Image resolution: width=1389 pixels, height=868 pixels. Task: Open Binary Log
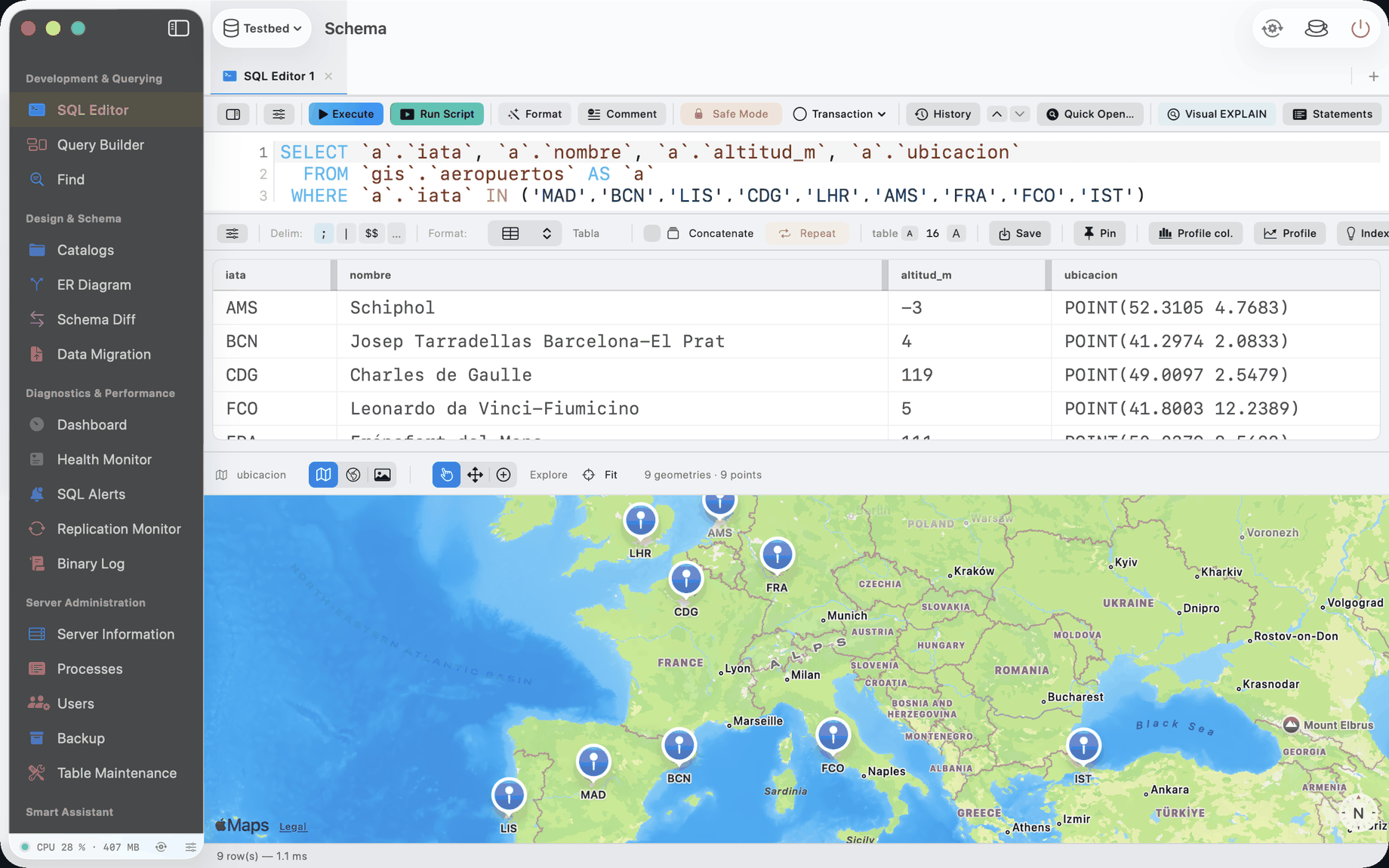pyautogui.click(x=106, y=563)
